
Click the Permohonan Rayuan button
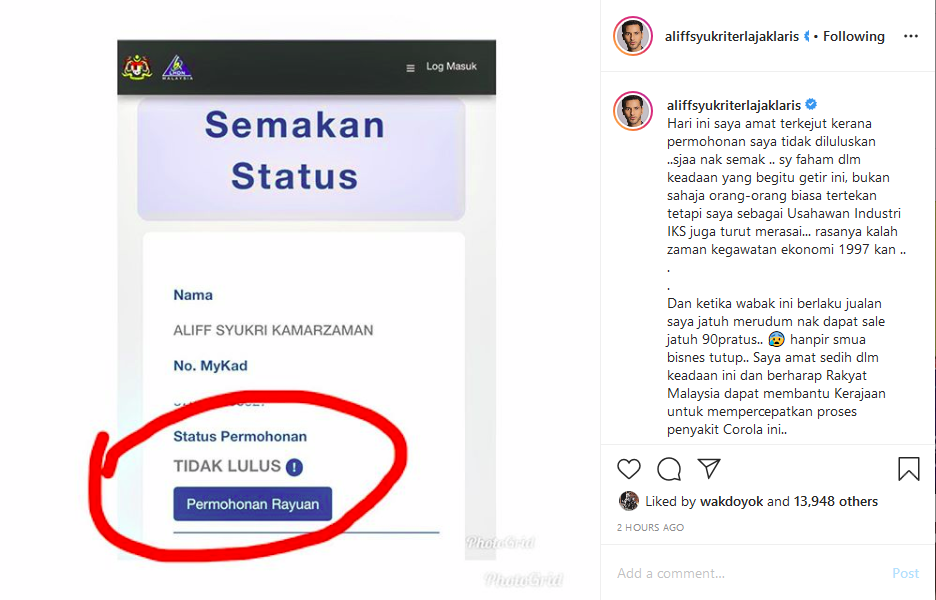pyautogui.click(x=253, y=504)
